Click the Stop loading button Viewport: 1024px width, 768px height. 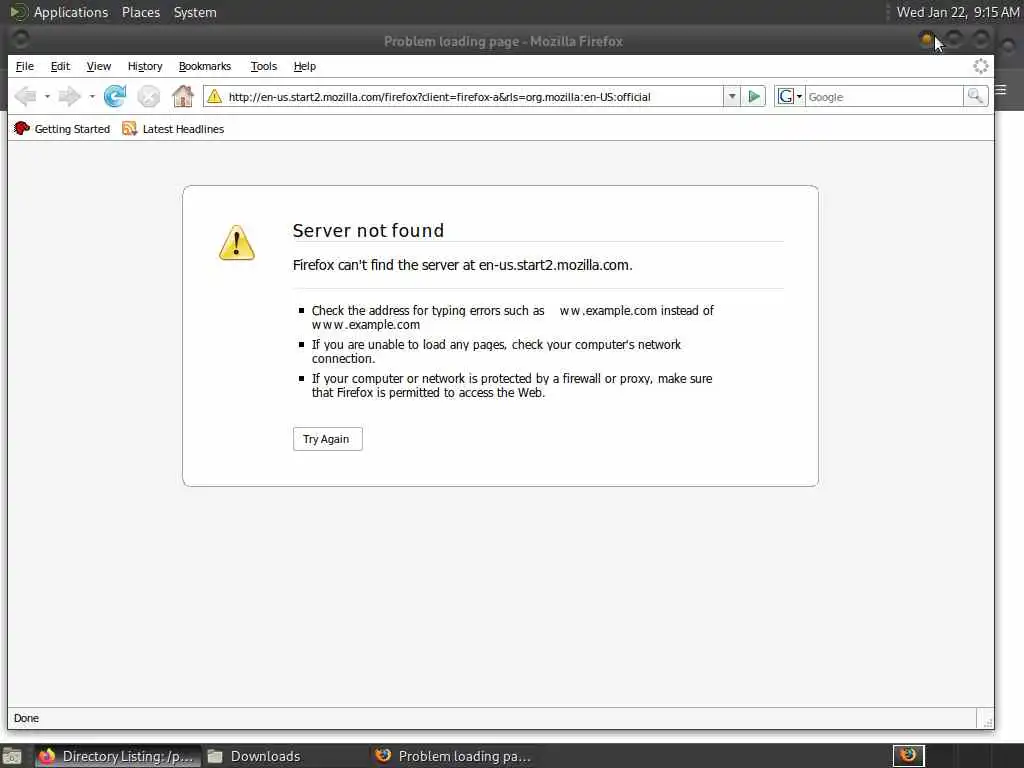(x=149, y=97)
